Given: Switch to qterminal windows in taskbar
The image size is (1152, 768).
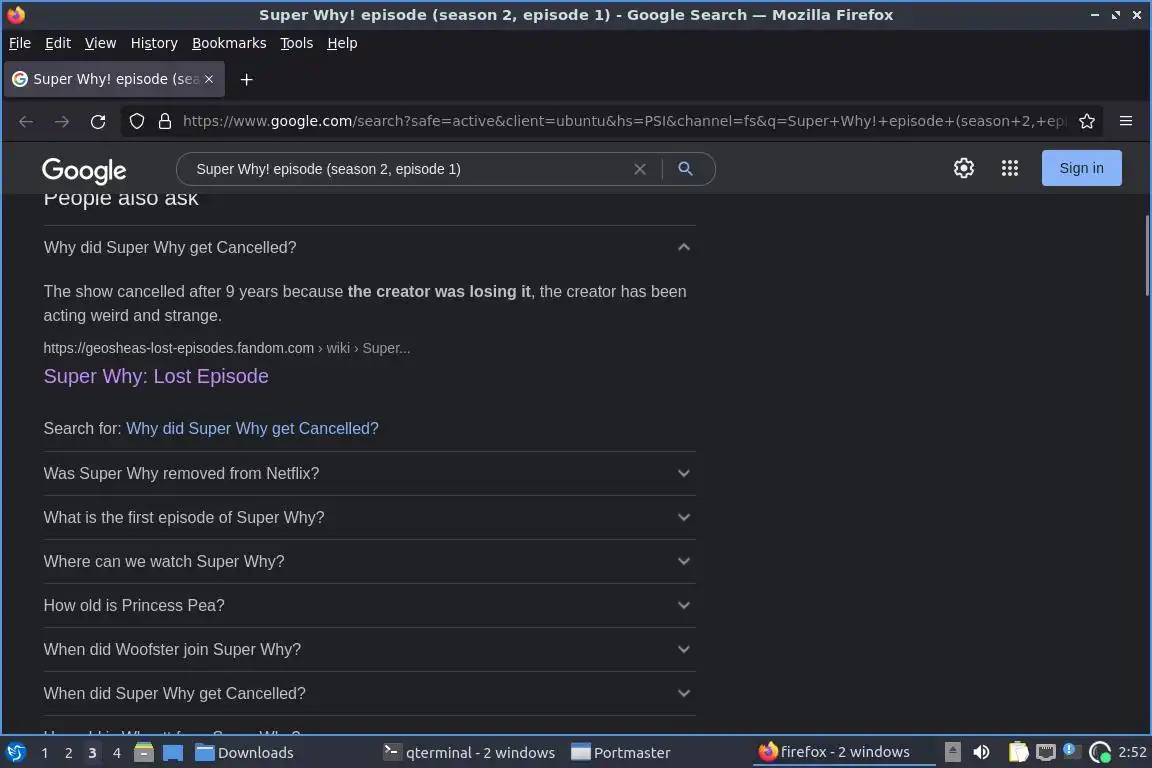Looking at the screenshot, I should [x=469, y=753].
